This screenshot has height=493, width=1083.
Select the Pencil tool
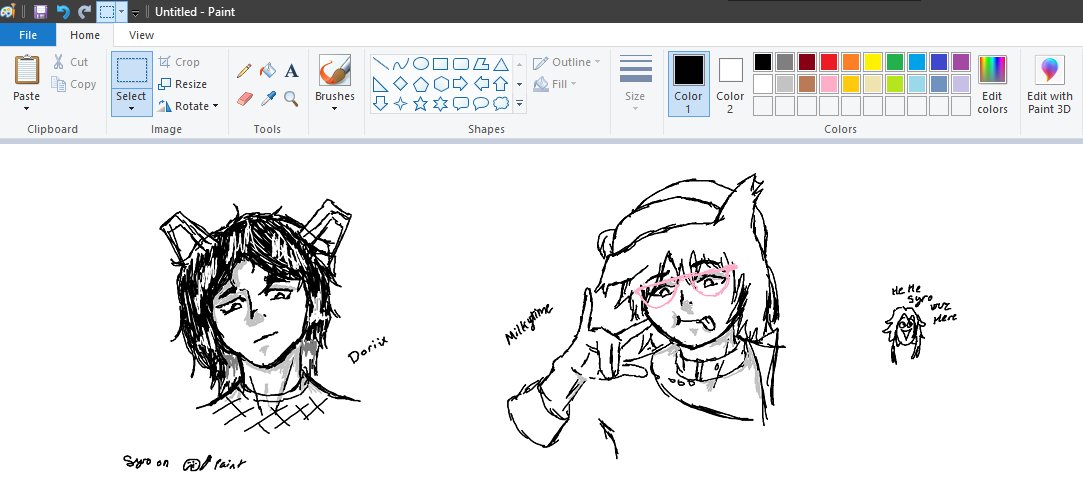[244, 70]
